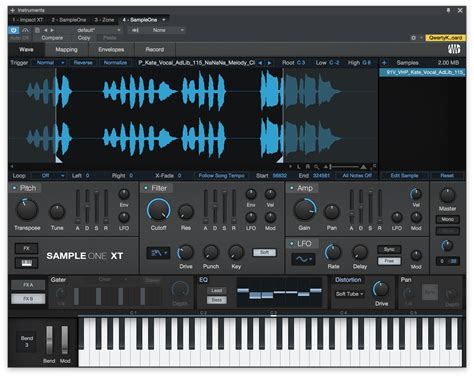Toggle Reverse sample playback
474x377 pixels.
tap(83, 63)
